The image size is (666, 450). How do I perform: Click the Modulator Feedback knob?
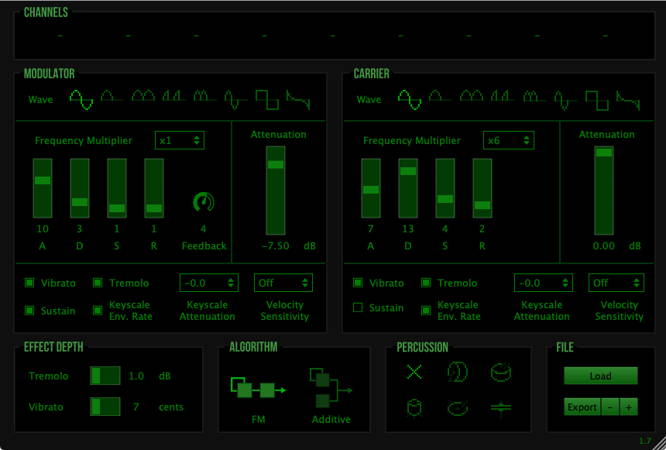pos(204,203)
